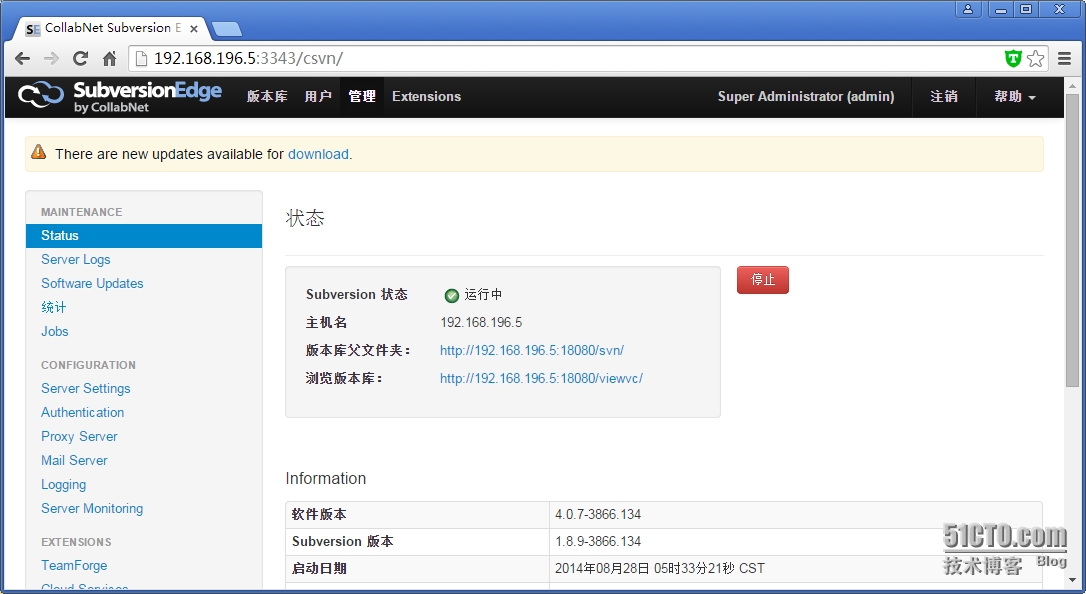The image size is (1086, 594).
Task: Reload the page with the refresh icon
Action: (x=80, y=59)
